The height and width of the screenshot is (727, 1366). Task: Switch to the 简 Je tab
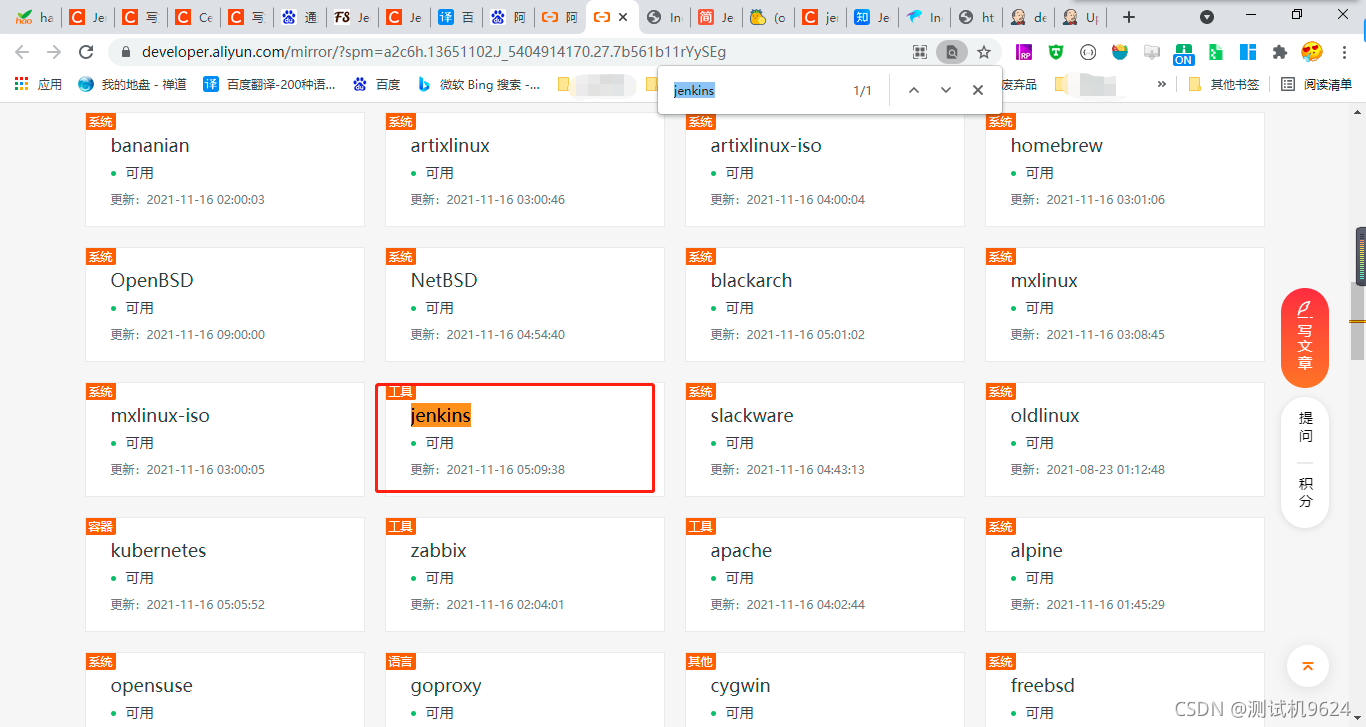coord(716,17)
